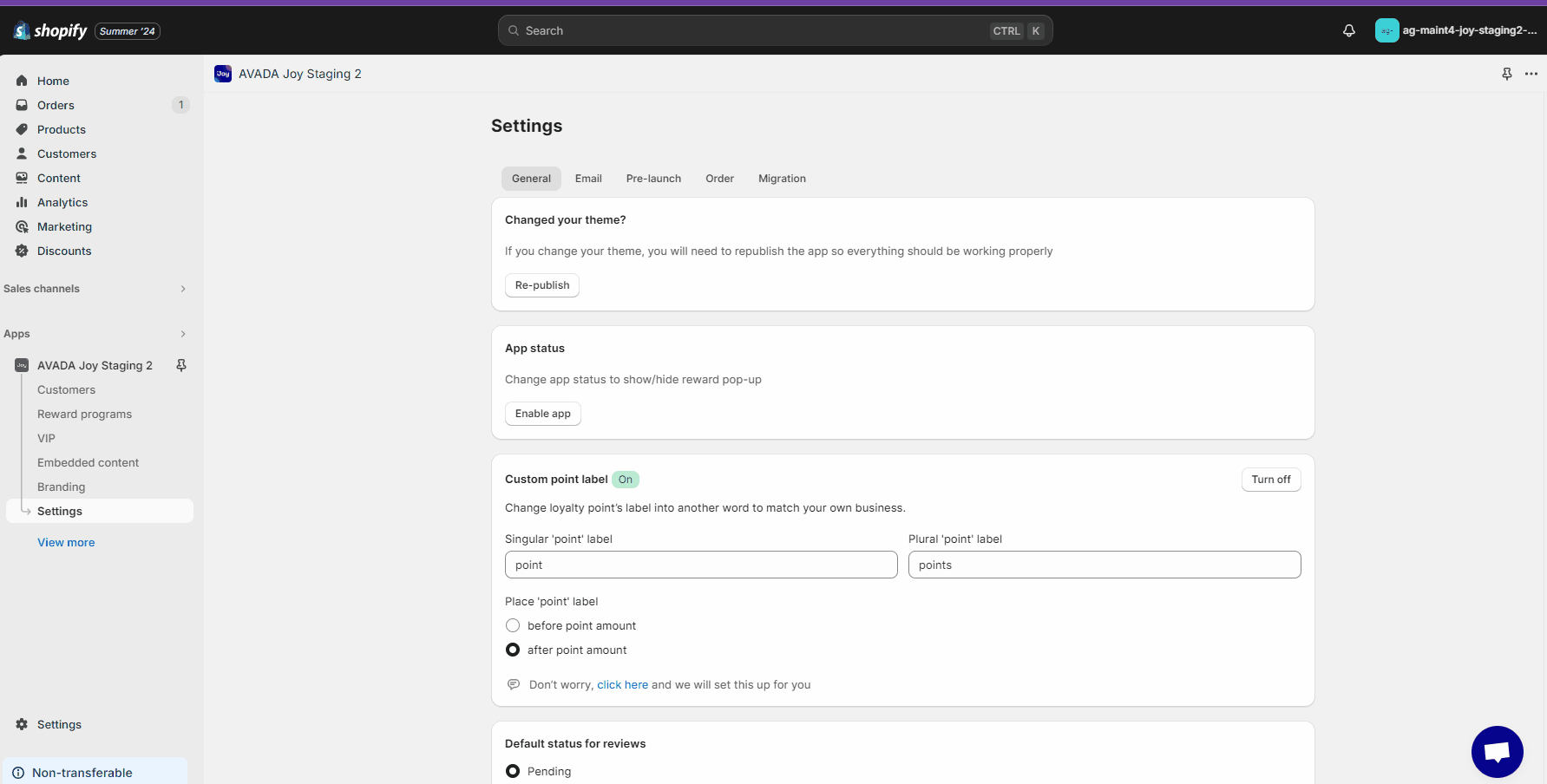Open the live chat bubble widget
This screenshot has width=1547, height=784.
[1497, 751]
